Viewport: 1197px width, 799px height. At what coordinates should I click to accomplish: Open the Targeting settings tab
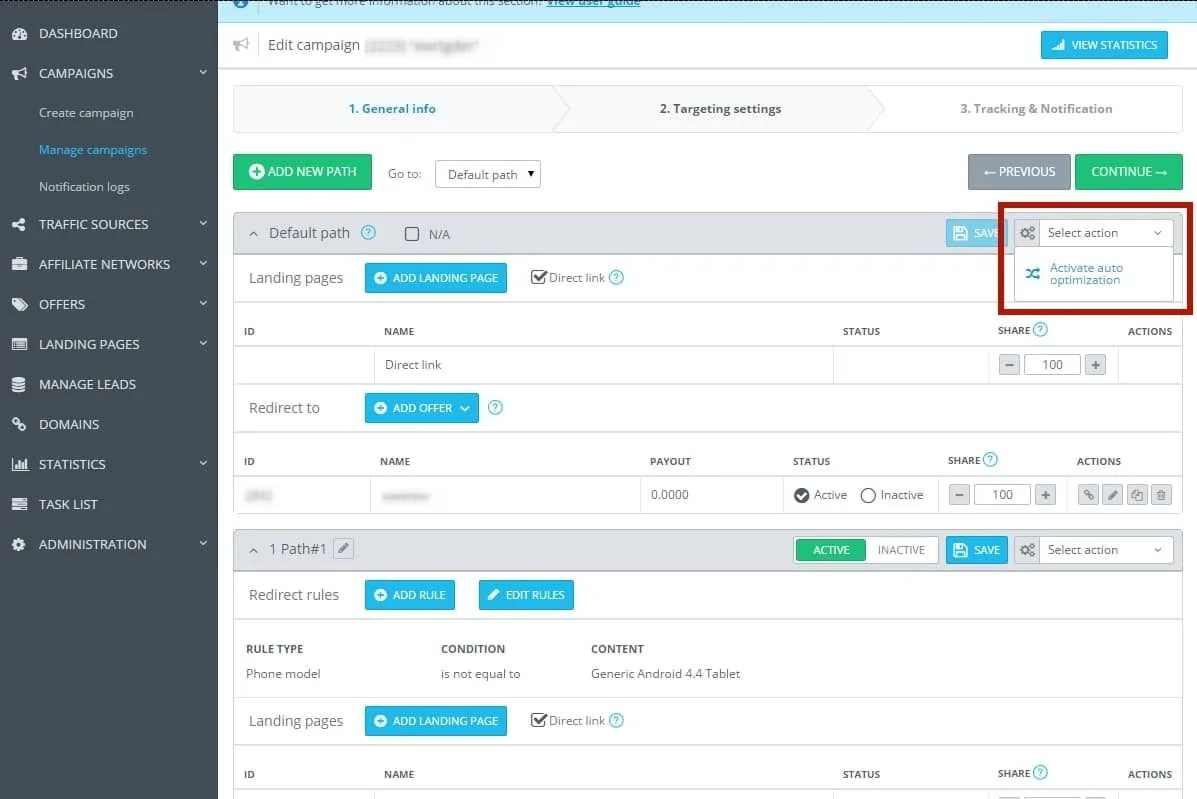pos(720,108)
